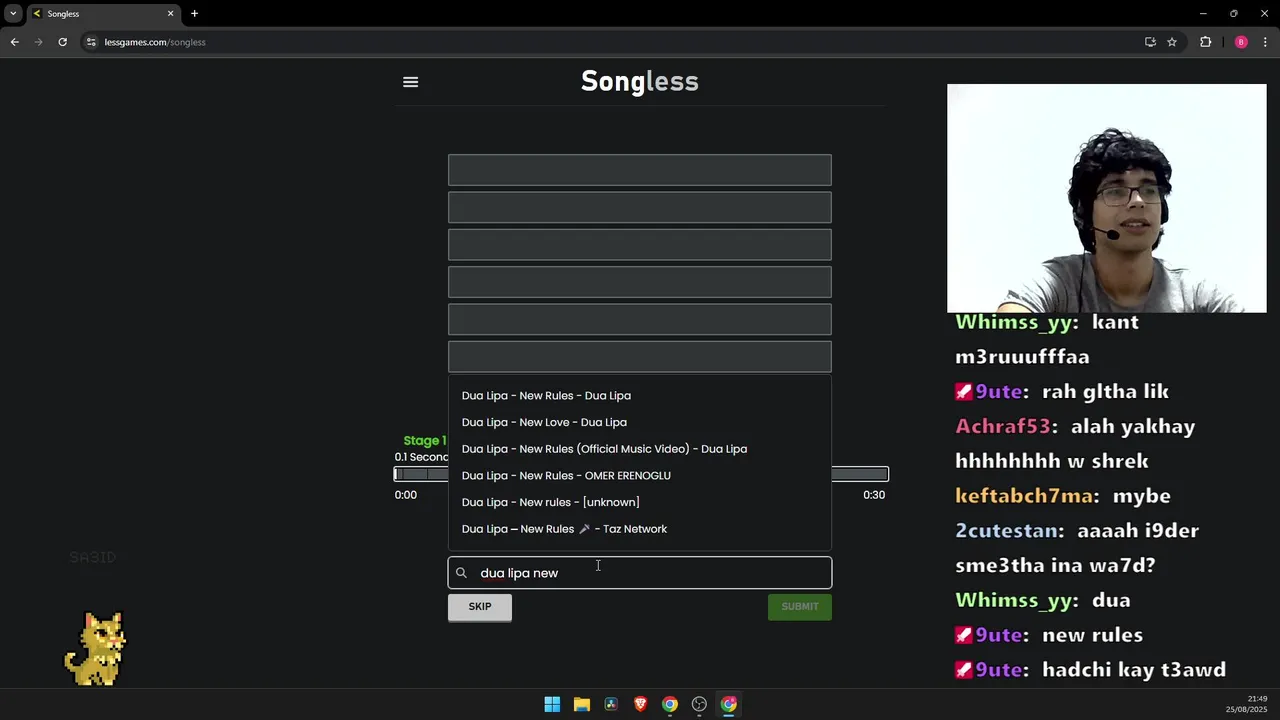Bookmark this tab with the star icon
This screenshot has width=1280, height=720.
click(1172, 42)
